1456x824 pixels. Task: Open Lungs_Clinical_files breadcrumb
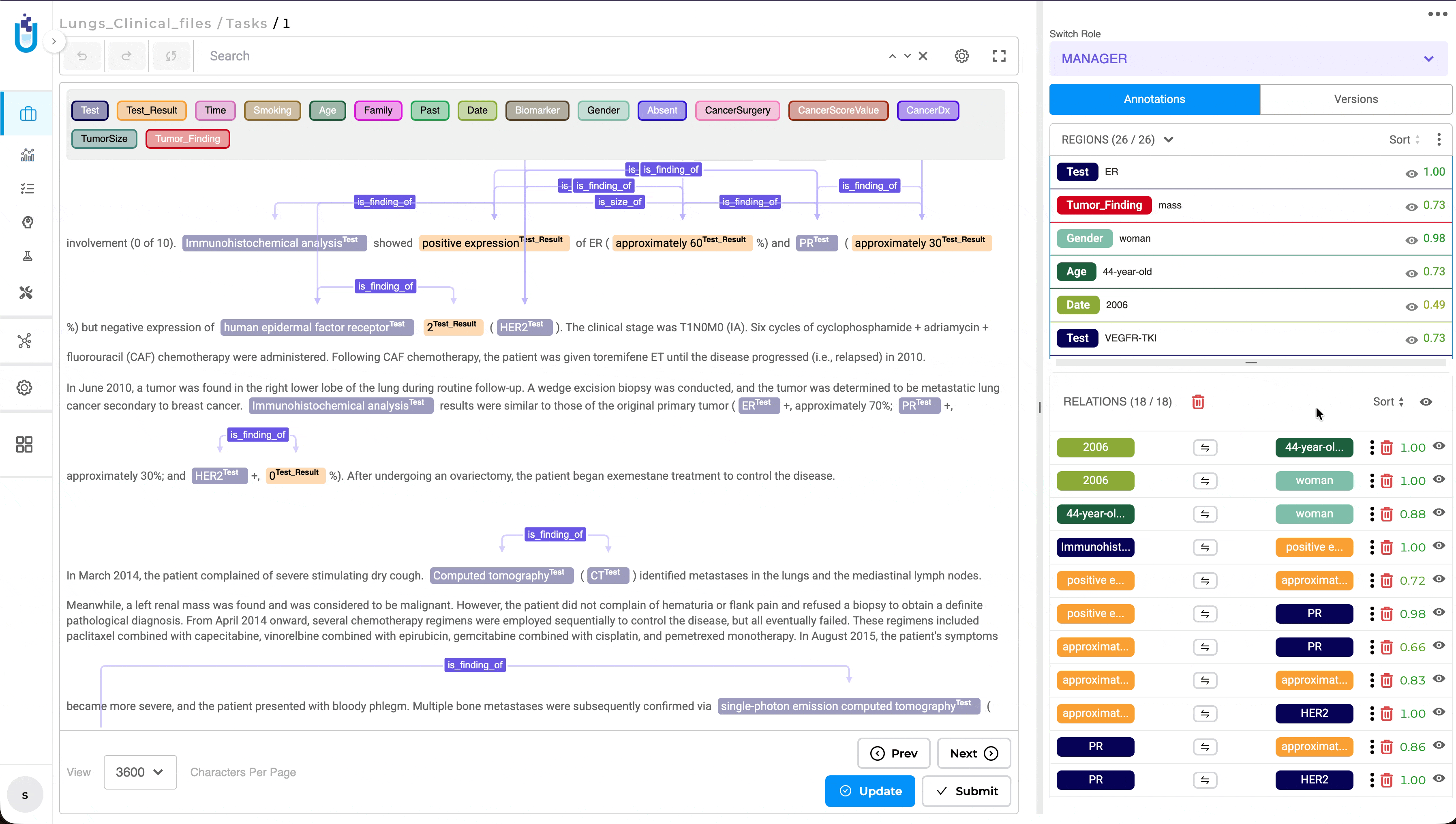(135, 23)
